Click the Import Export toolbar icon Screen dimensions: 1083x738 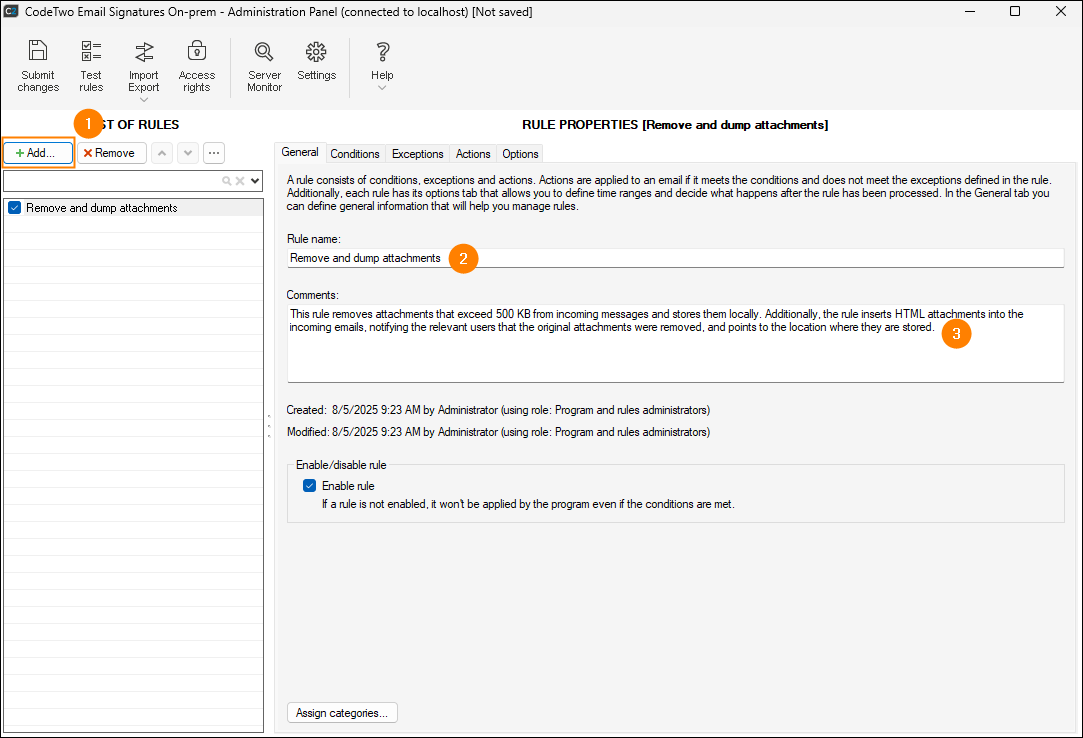click(144, 52)
